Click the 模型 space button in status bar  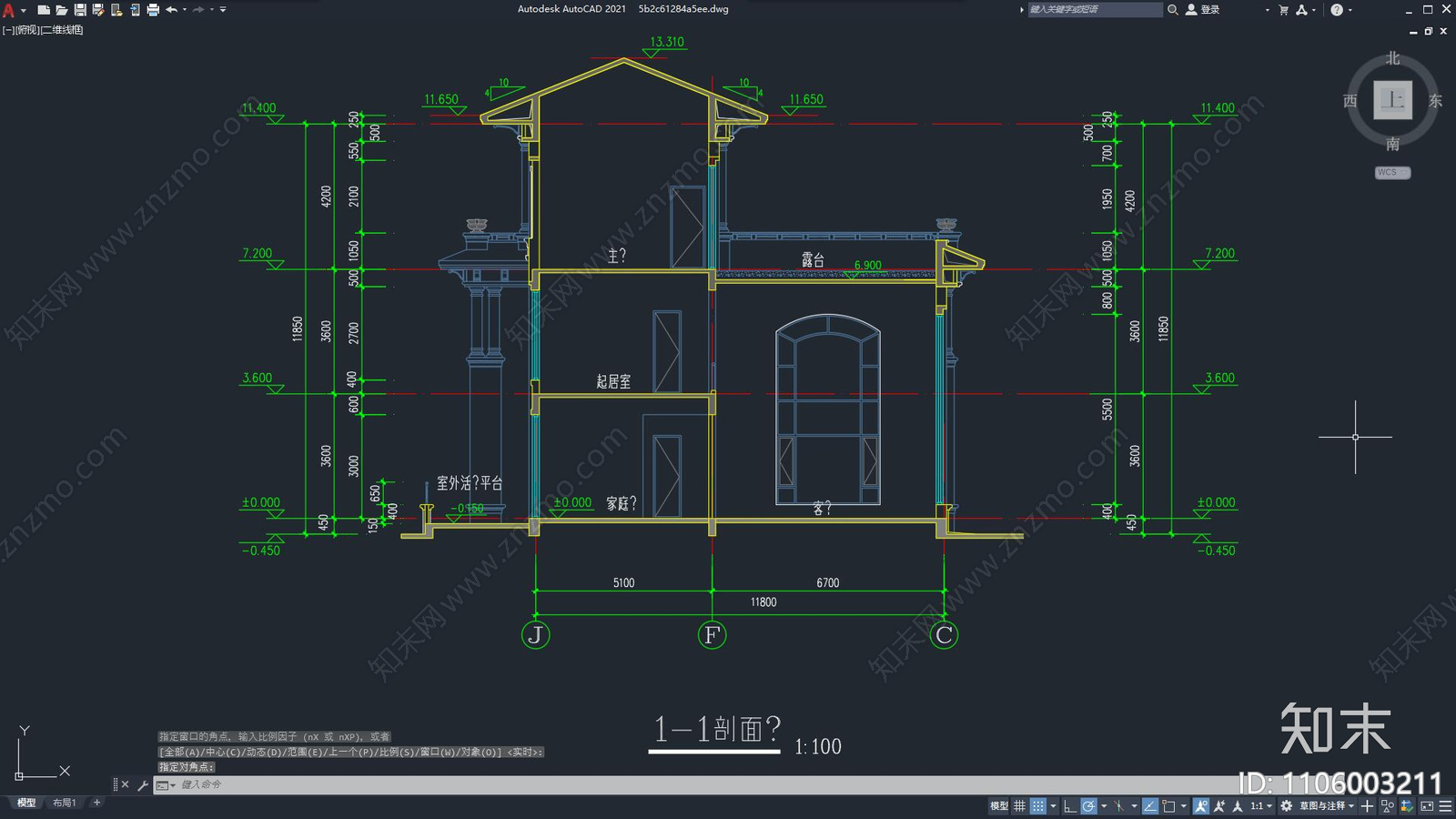[998, 806]
